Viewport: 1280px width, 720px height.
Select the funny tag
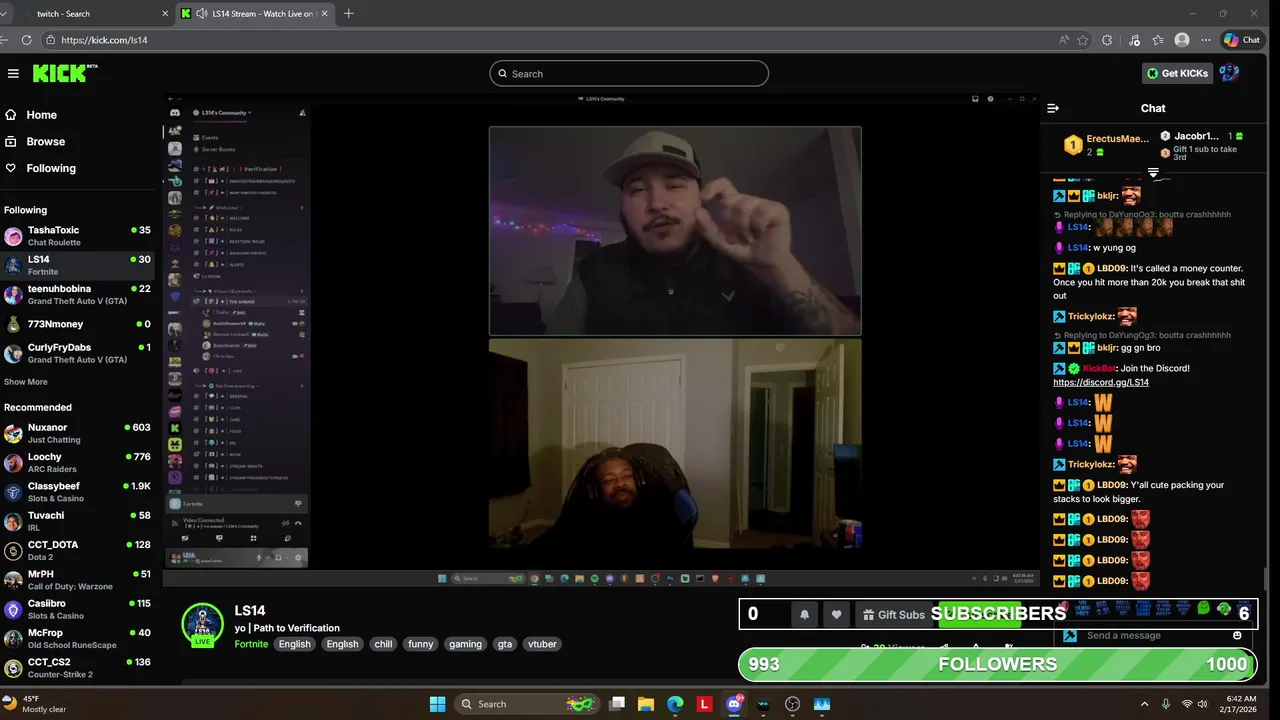coord(421,644)
